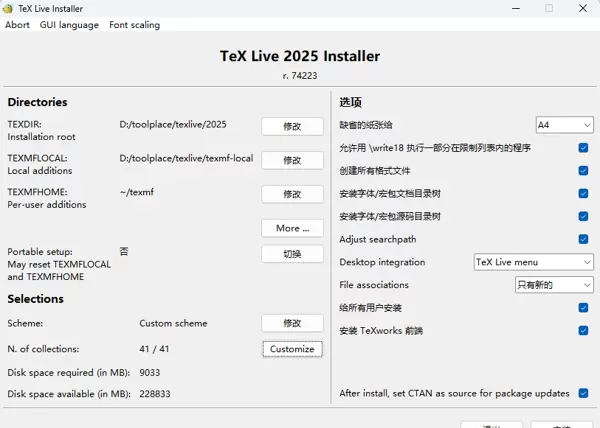Viewport: 600px width, 428px height.
Task: Click the More ... directories button
Action: [291, 228]
